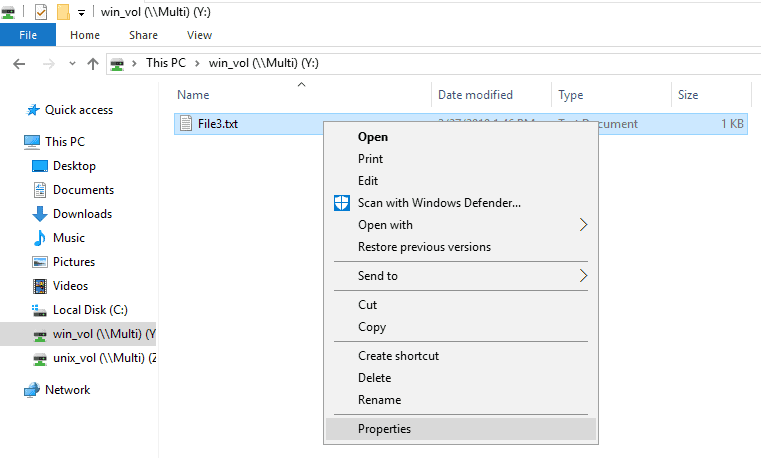Viewport: 761px width, 458px height.
Task: Click the Music note icon in sidebar
Action: click(40, 238)
